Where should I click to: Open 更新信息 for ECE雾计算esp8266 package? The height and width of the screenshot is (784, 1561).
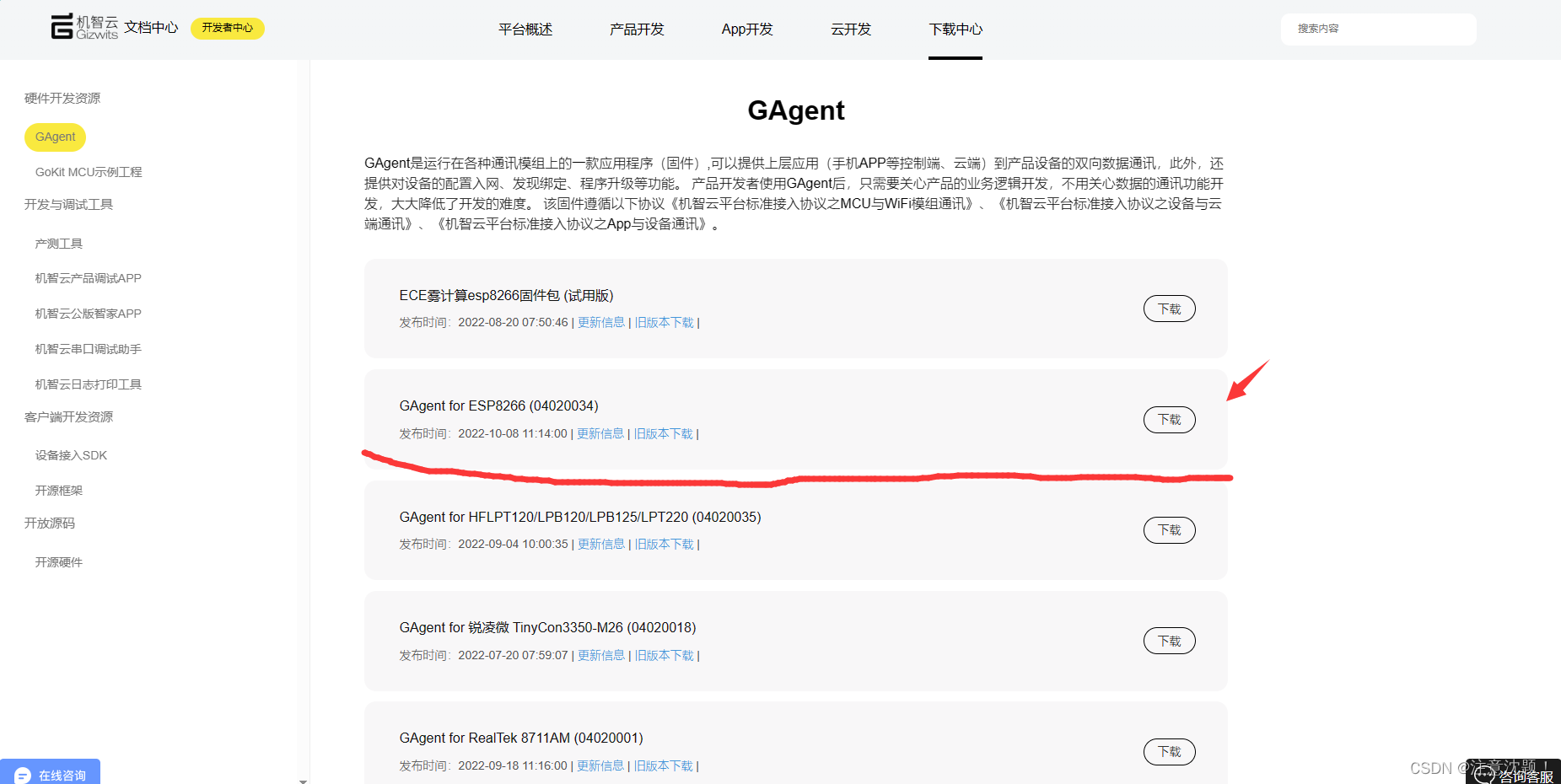[601, 323]
